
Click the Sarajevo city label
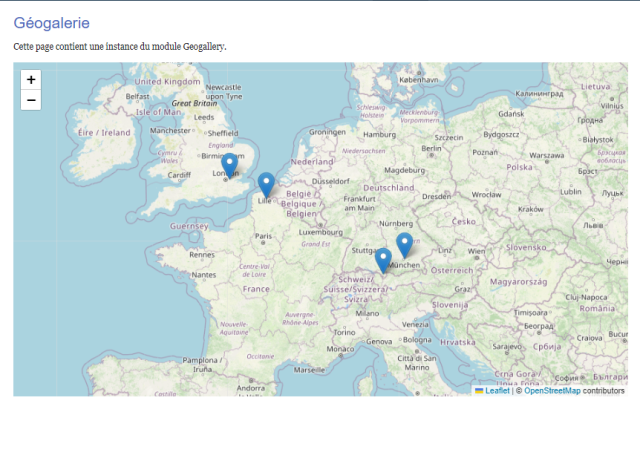point(507,347)
